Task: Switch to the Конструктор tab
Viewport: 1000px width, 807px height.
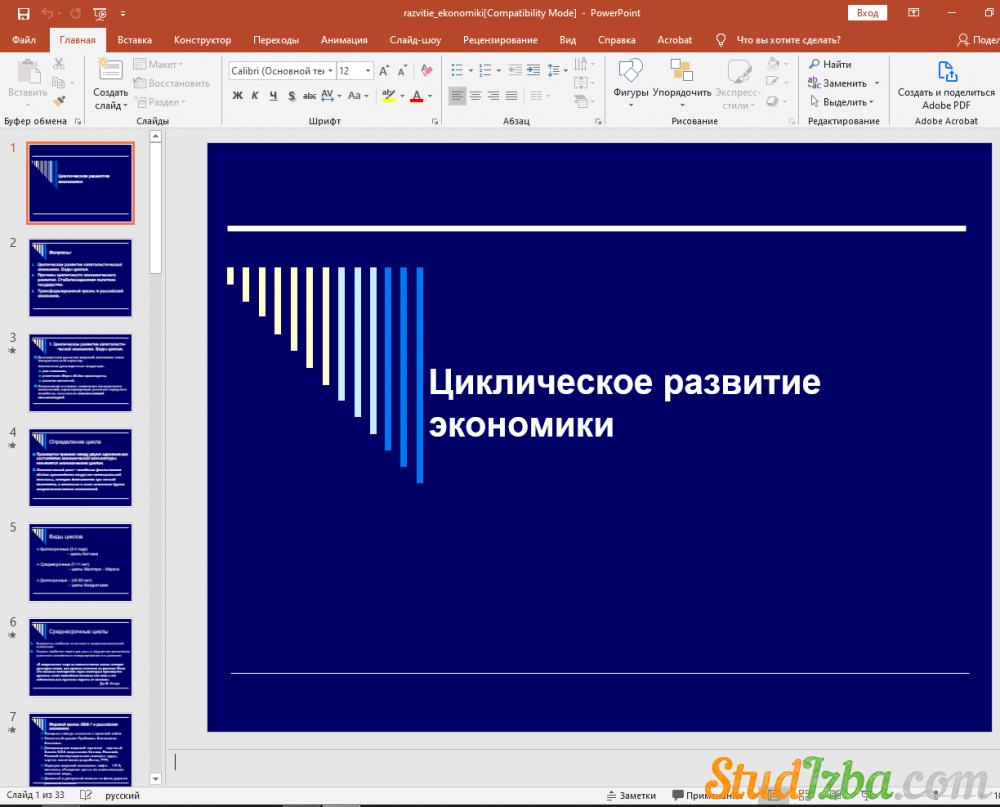Action: tap(202, 40)
